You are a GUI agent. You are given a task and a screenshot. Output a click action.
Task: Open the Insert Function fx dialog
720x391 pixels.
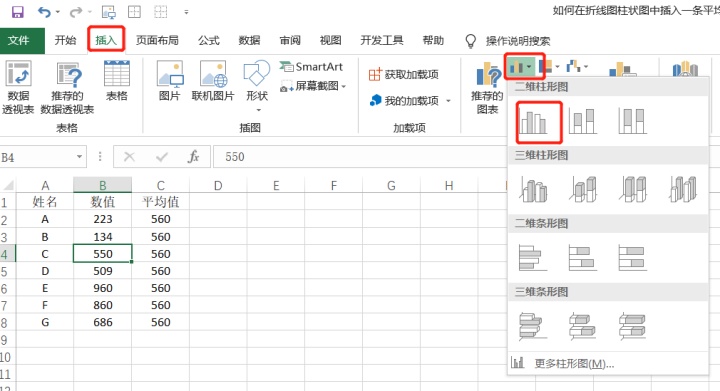tap(193, 157)
